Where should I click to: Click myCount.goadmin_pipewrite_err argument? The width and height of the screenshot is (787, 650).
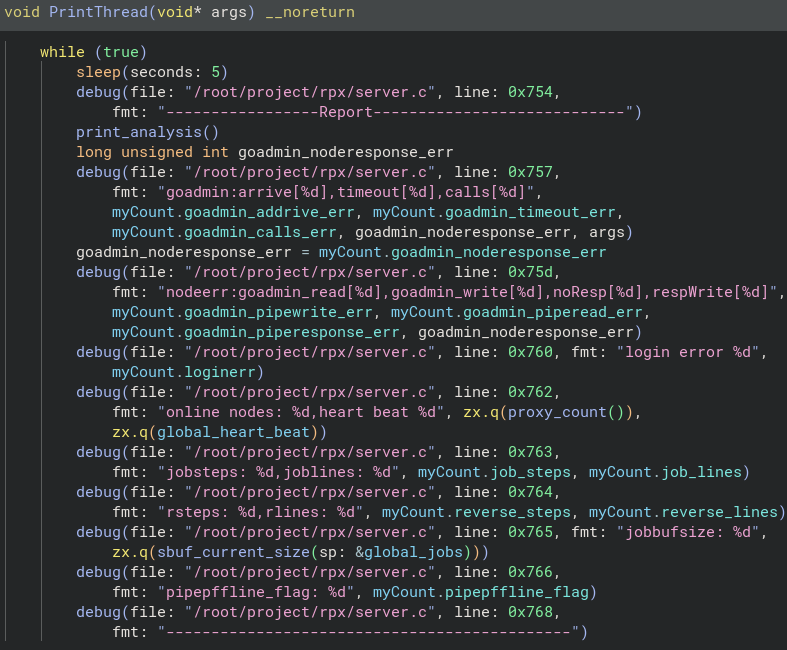pos(245,312)
